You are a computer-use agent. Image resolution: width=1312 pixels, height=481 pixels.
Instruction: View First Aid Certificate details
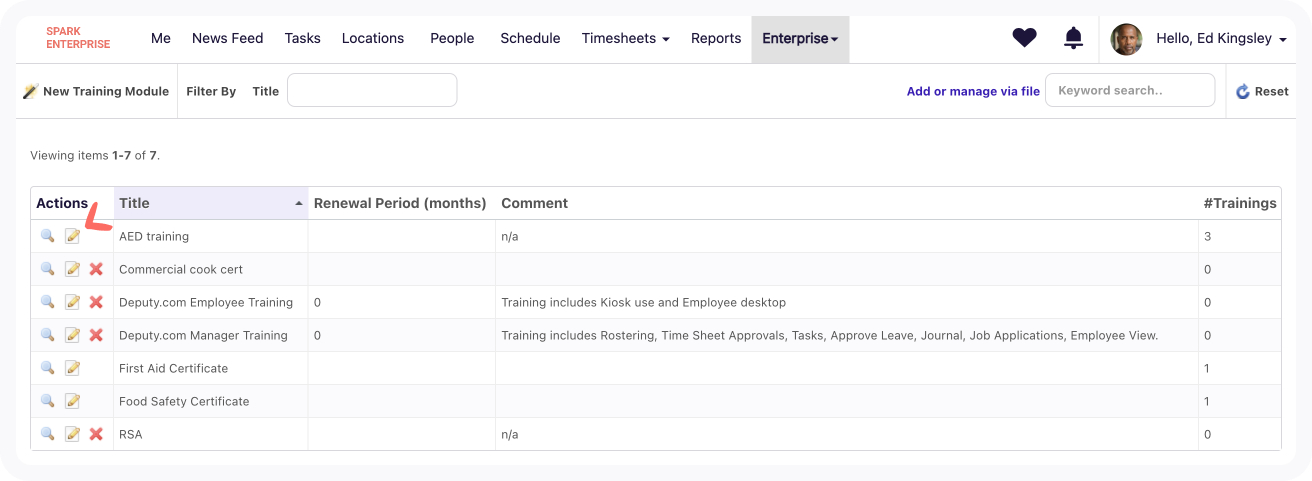pyautogui.click(x=47, y=368)
